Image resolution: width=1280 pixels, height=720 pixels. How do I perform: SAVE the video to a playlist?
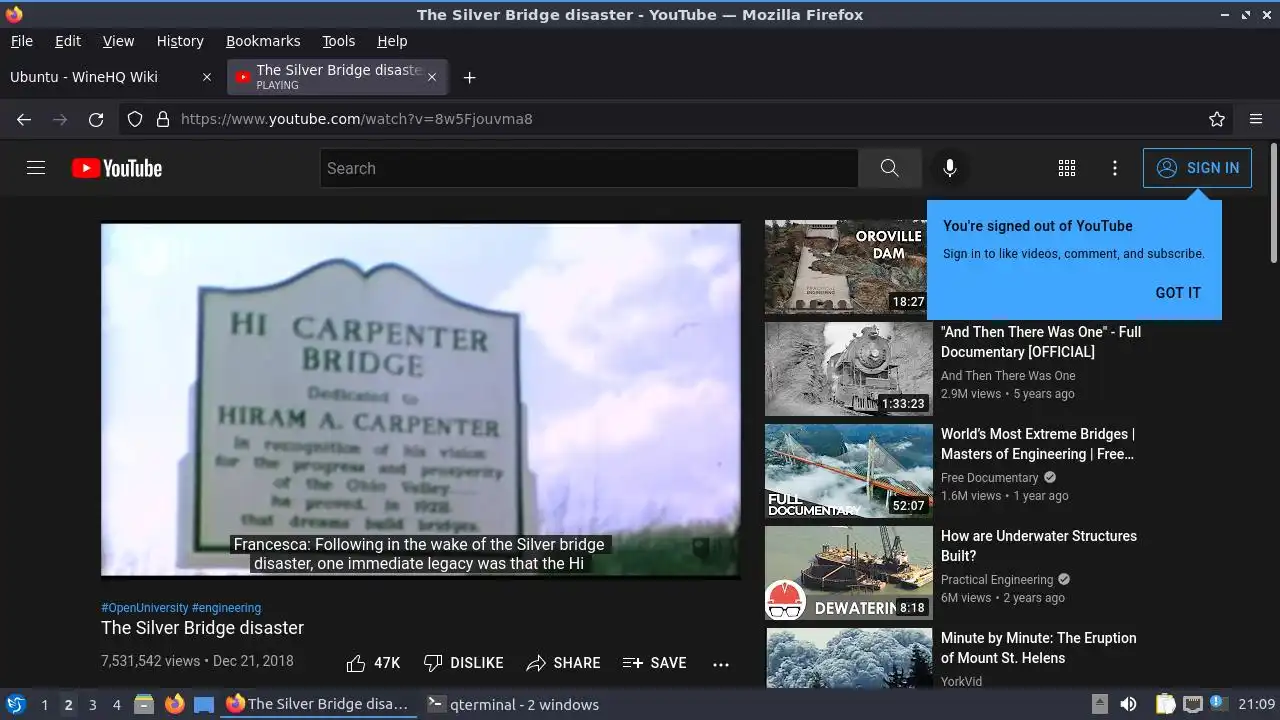(x=654, y=663)
